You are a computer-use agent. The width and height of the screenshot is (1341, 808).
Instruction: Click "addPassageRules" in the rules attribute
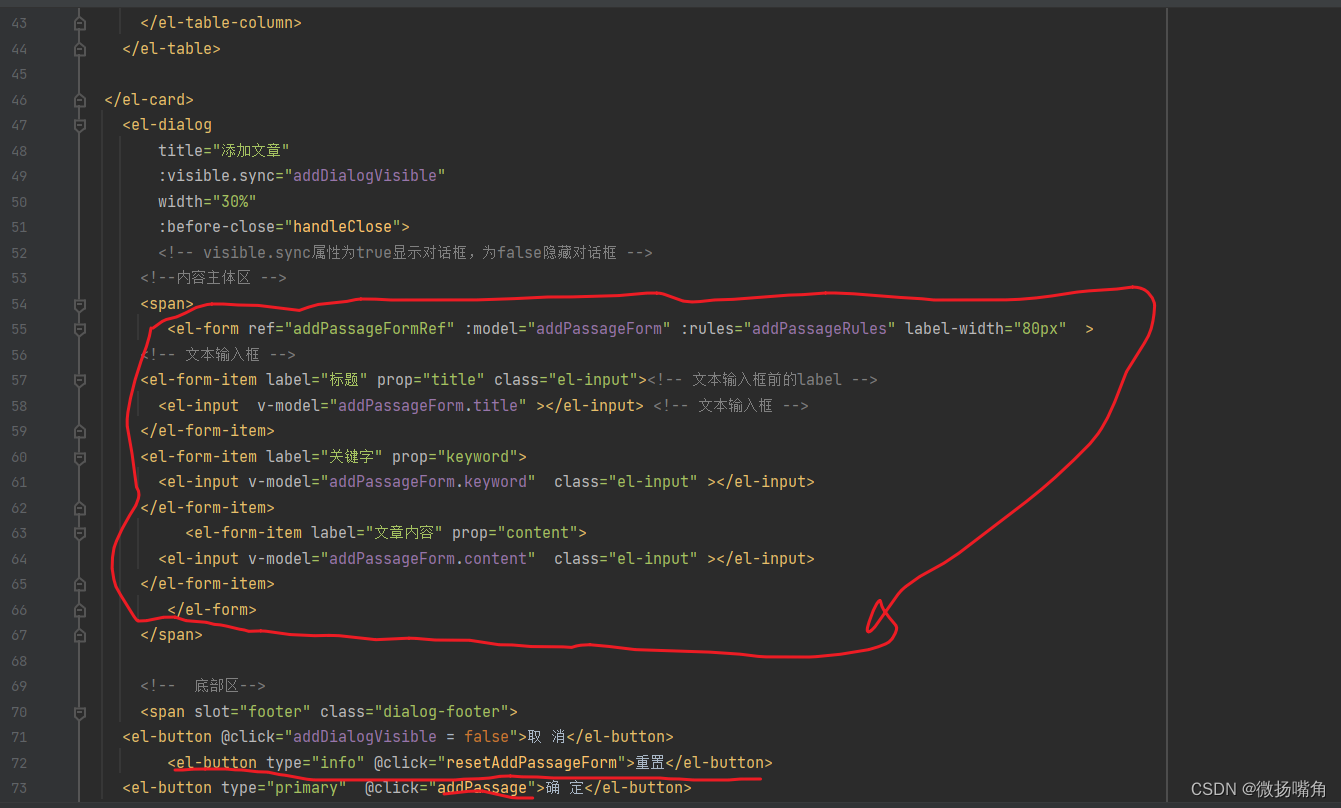tap(819, 329)
